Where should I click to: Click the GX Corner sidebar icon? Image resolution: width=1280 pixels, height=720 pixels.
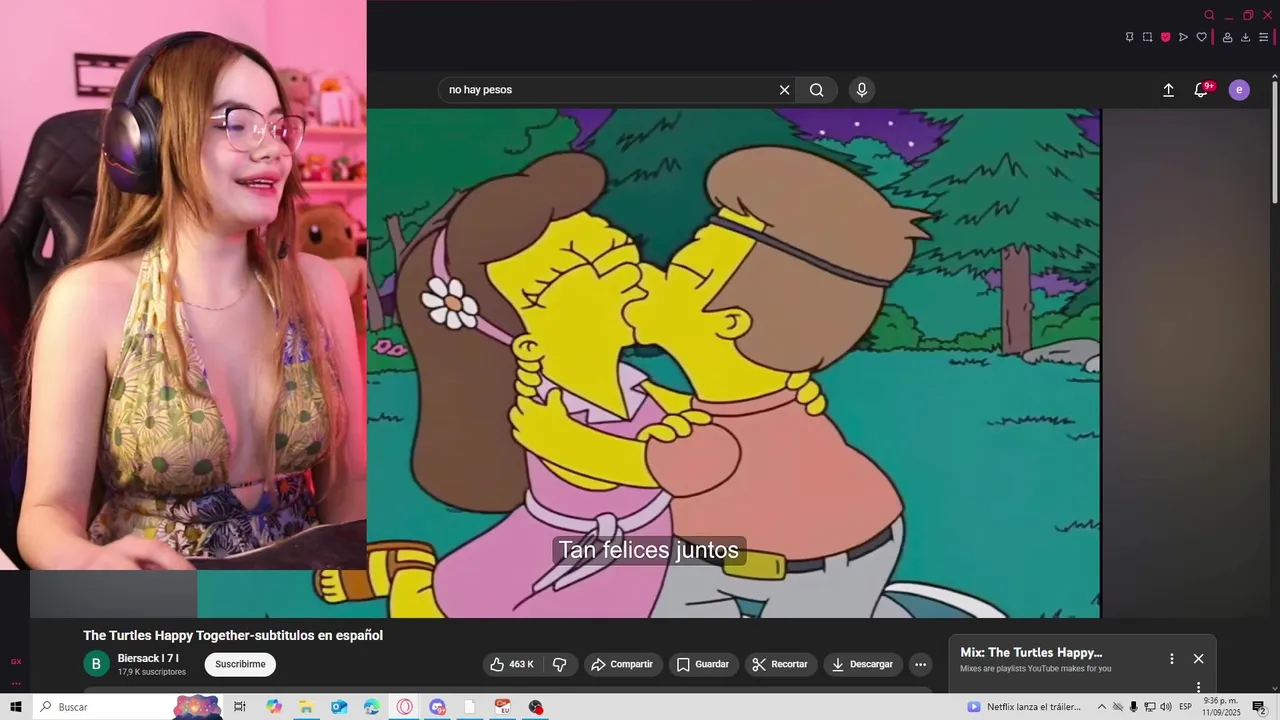[16, 662]
